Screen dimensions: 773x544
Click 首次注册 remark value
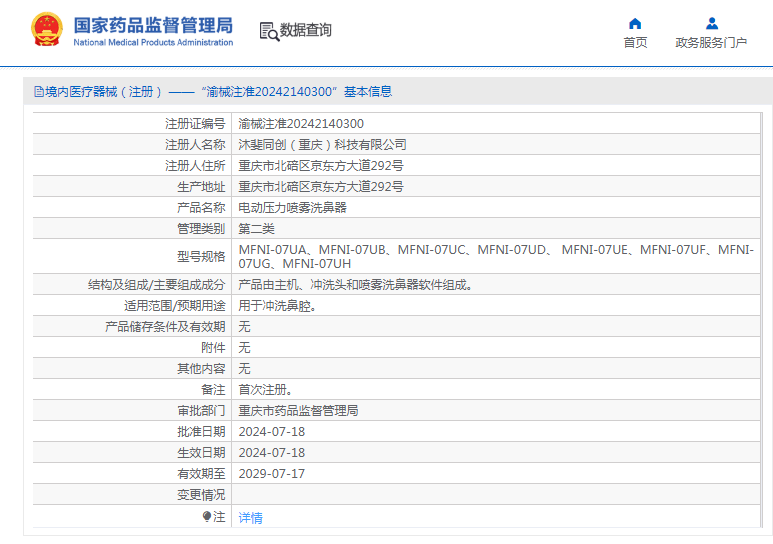265,390
